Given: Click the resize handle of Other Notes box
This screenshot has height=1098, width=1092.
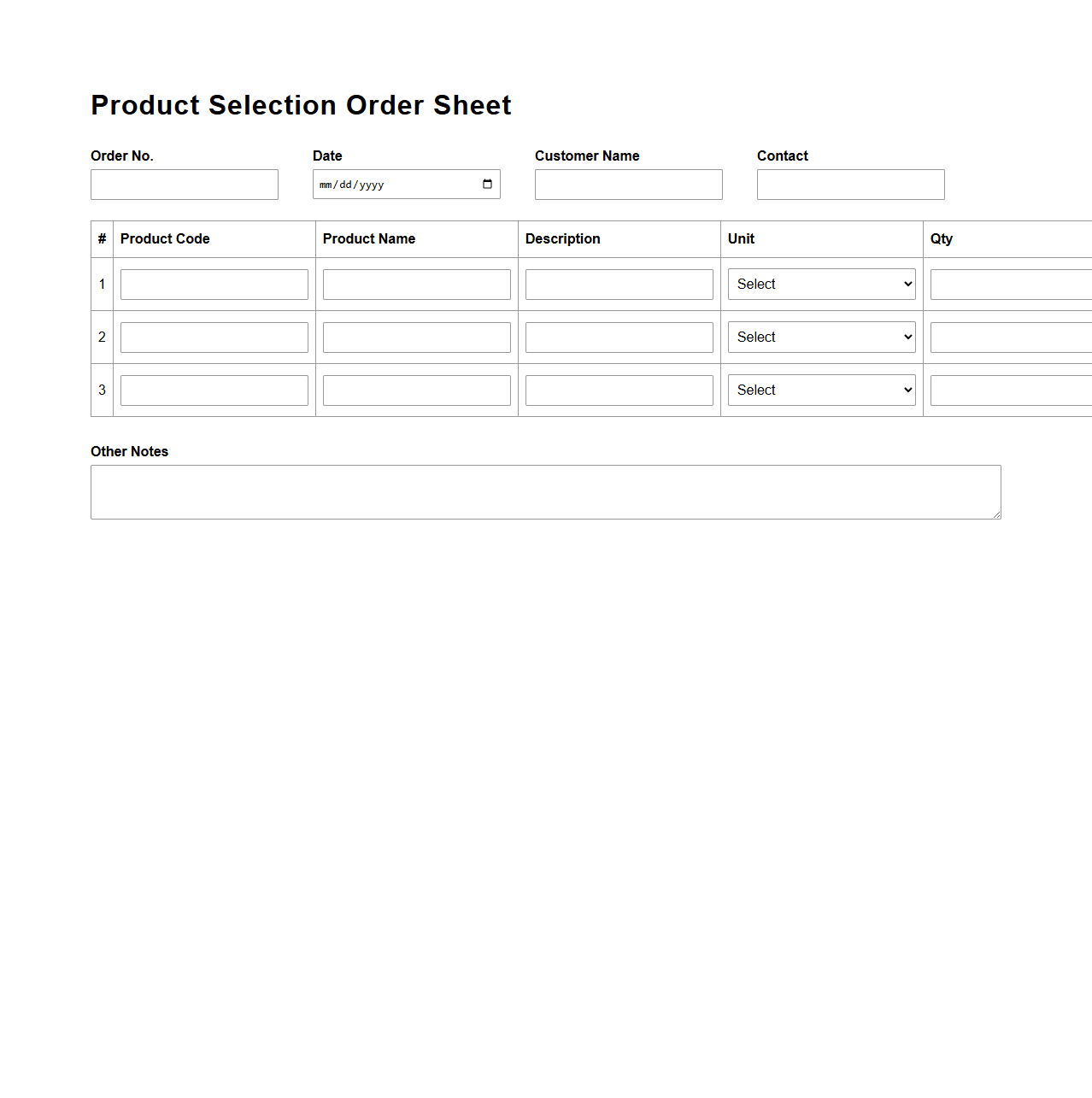Looking at the screenshot, I should (996, 514).
